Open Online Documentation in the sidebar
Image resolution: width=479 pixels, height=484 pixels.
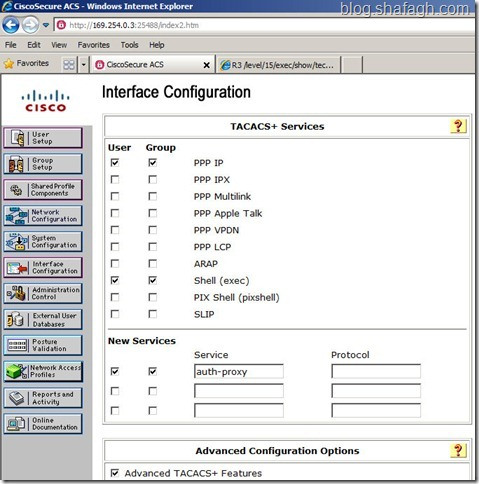[43, 424]
